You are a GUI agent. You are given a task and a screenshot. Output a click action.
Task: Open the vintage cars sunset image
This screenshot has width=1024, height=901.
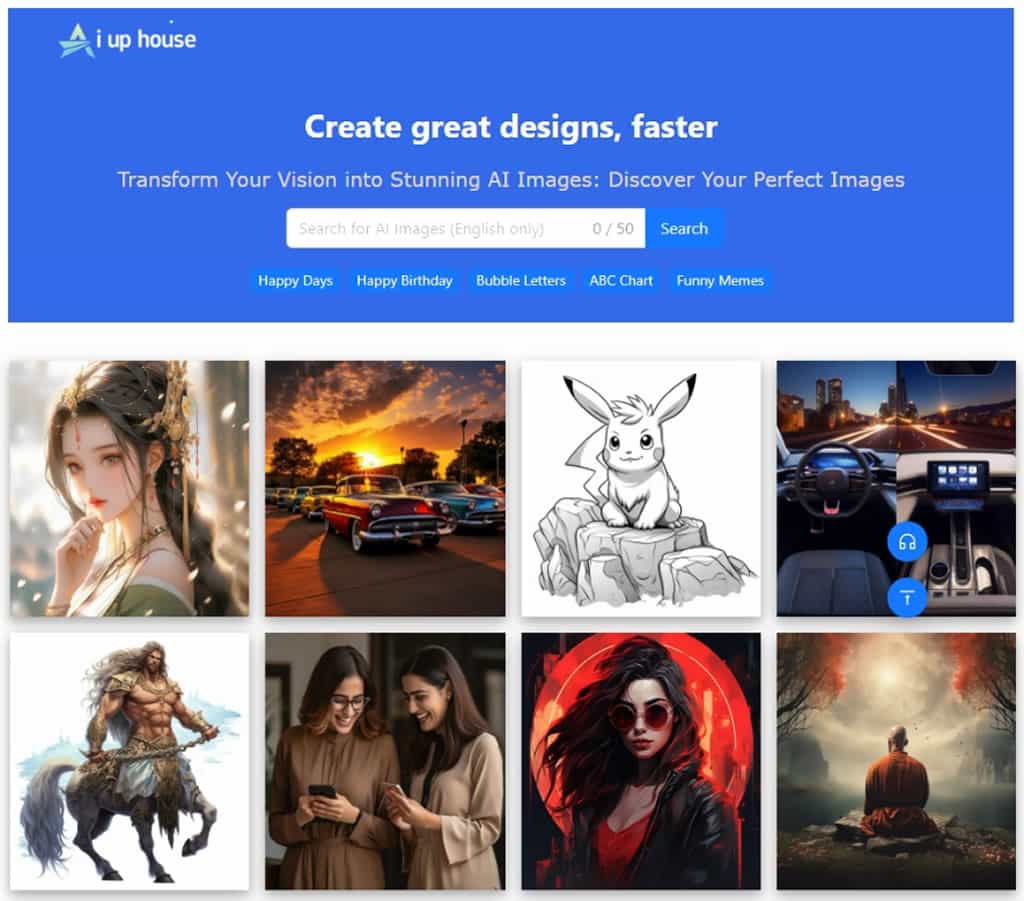point(385,488)
